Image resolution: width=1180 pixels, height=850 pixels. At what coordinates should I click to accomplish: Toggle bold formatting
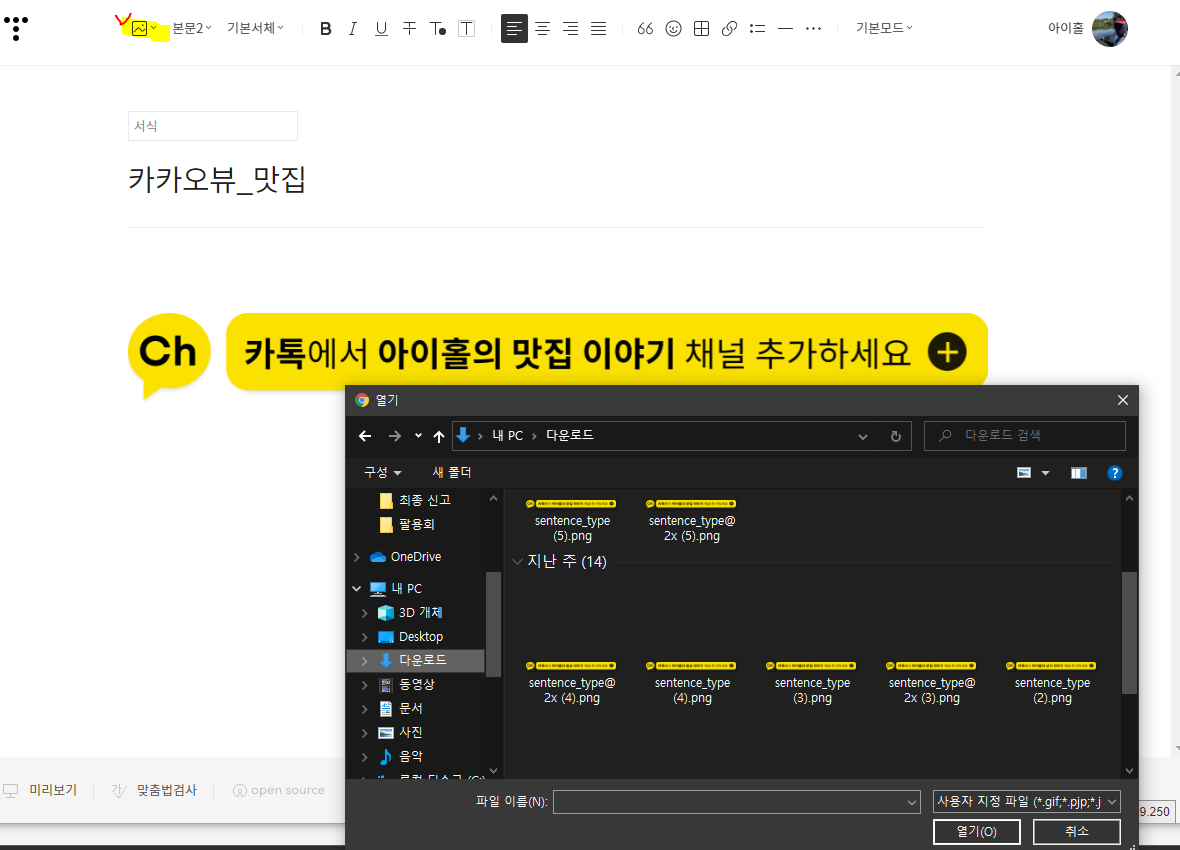coord(325,29)
